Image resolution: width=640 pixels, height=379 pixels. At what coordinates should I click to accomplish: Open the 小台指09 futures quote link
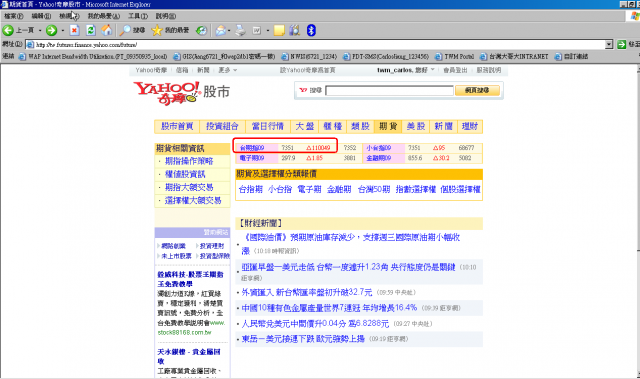point(378,148)
